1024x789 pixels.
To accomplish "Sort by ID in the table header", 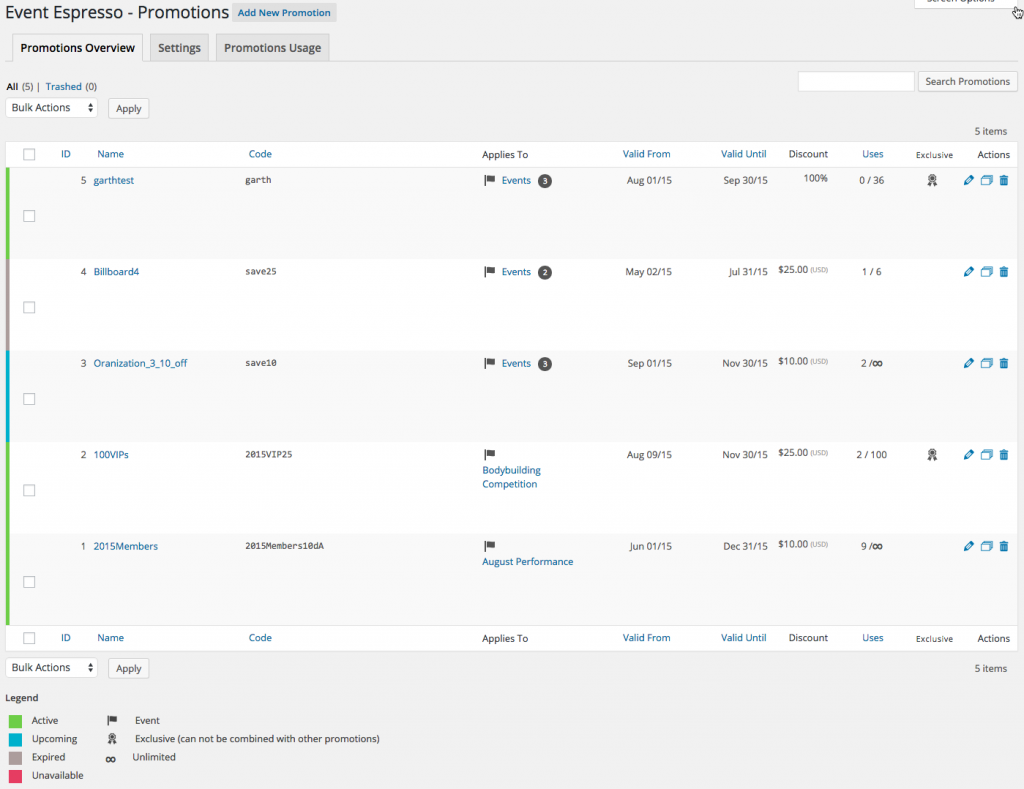I will click(66, 154).
